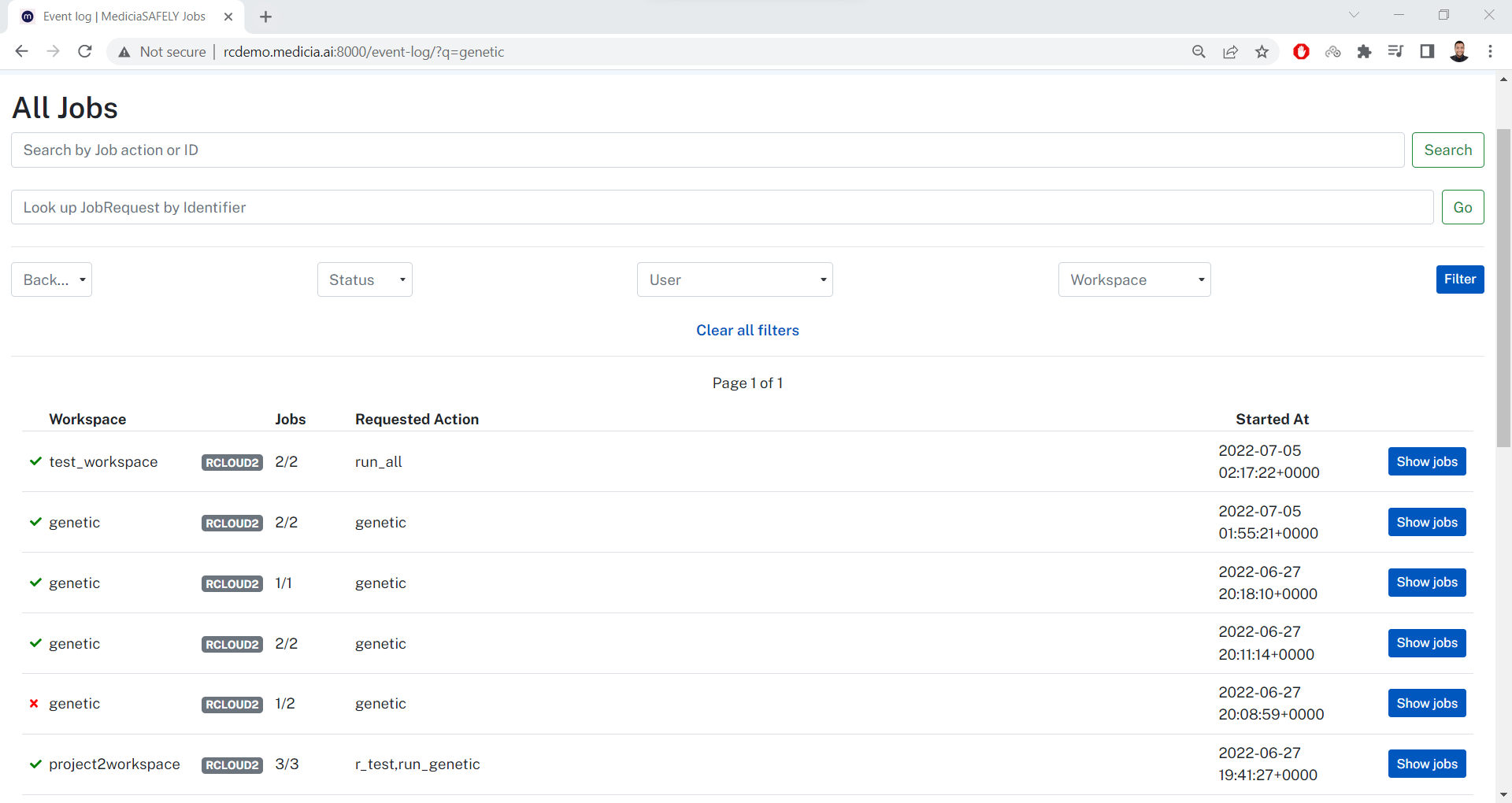The width and height of the screenshot is (1512, 803).
Task: Open a new browser tab
Action: [x=265, y=17]
